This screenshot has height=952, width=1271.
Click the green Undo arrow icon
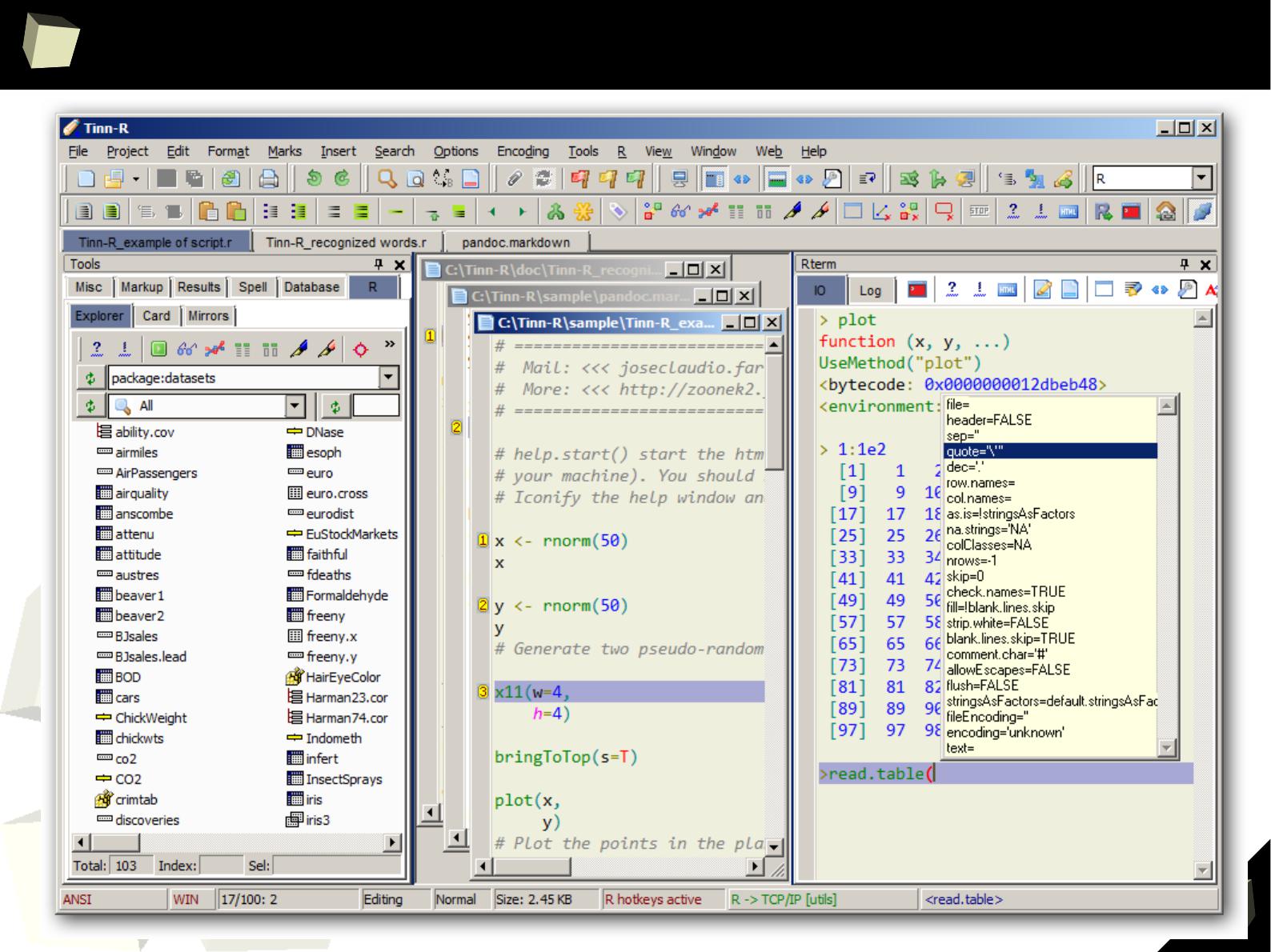click(x=315, y=179)
